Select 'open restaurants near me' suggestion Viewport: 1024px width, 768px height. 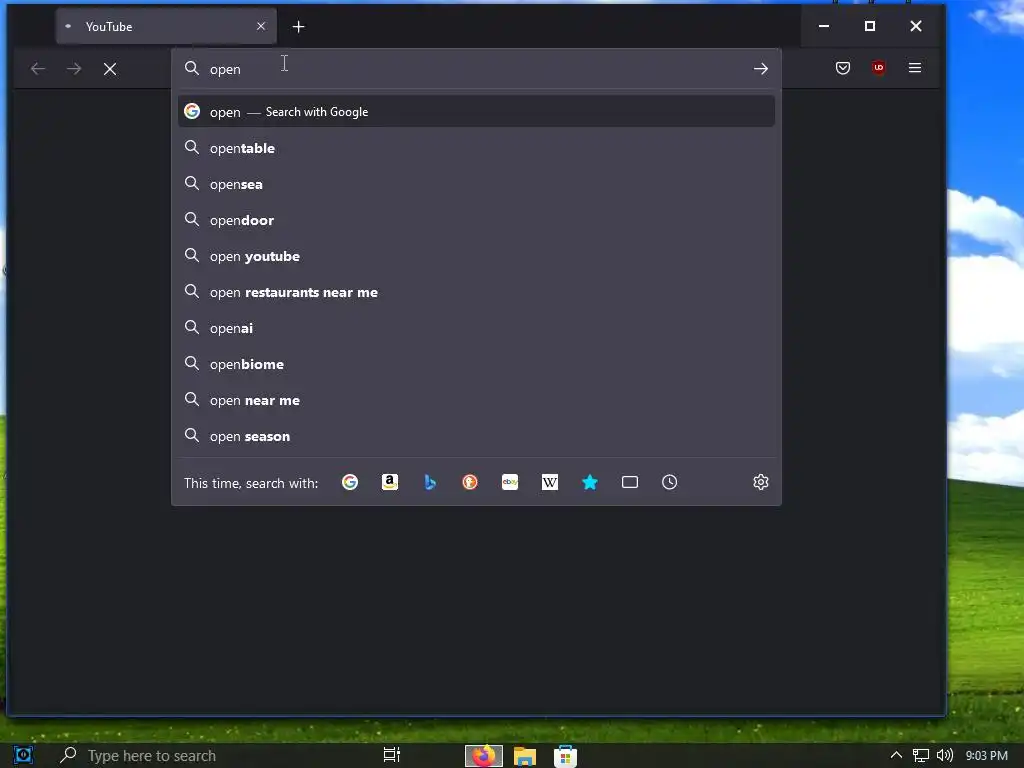(x=476, y=292)
